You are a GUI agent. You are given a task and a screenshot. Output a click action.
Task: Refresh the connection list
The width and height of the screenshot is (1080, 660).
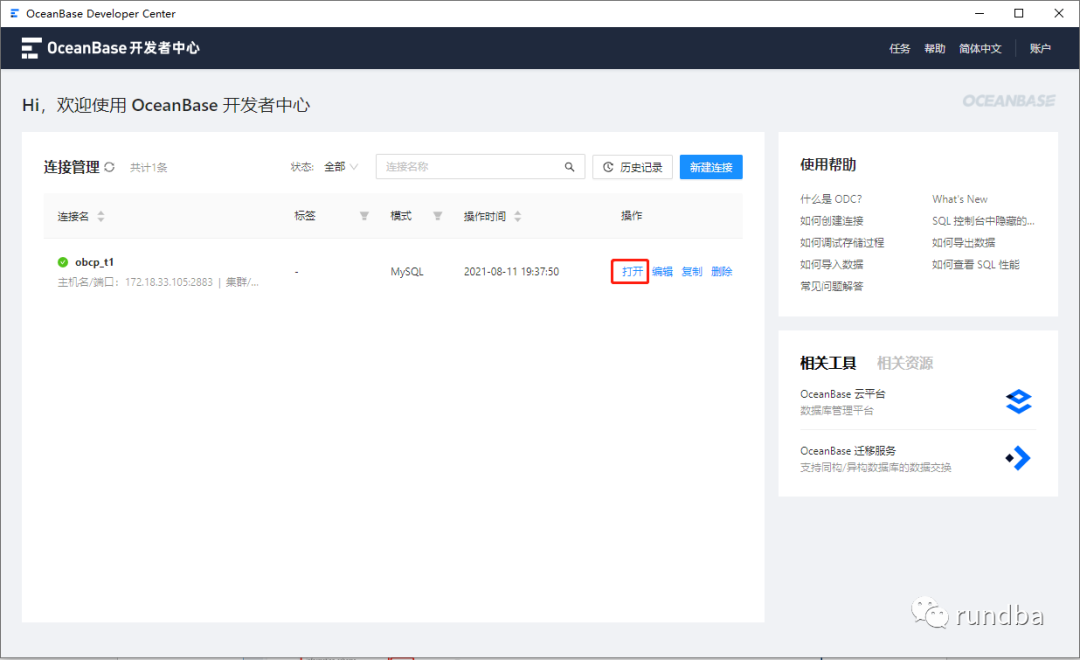coord(110,167)
